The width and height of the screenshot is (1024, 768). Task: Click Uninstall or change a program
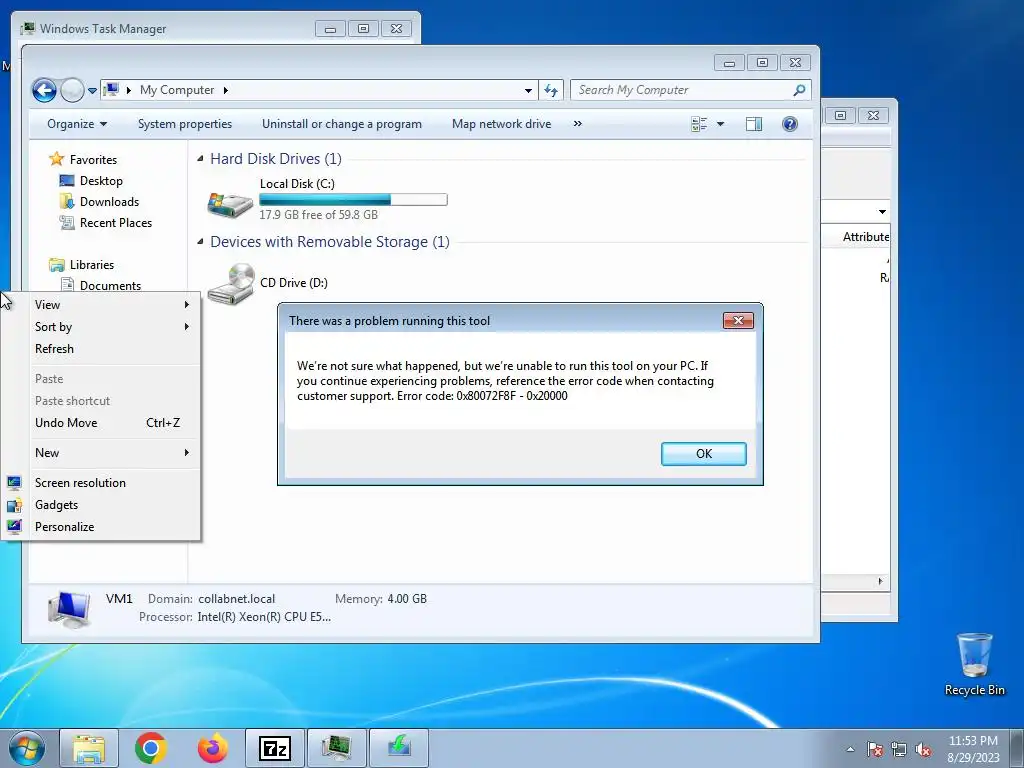point(342,124)
